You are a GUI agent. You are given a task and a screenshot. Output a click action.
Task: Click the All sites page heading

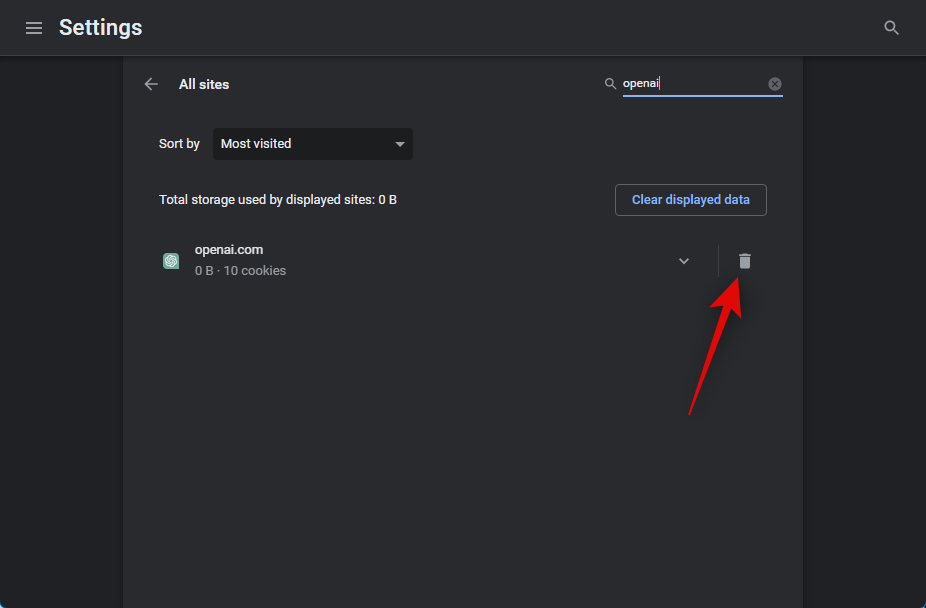point(204,85)
